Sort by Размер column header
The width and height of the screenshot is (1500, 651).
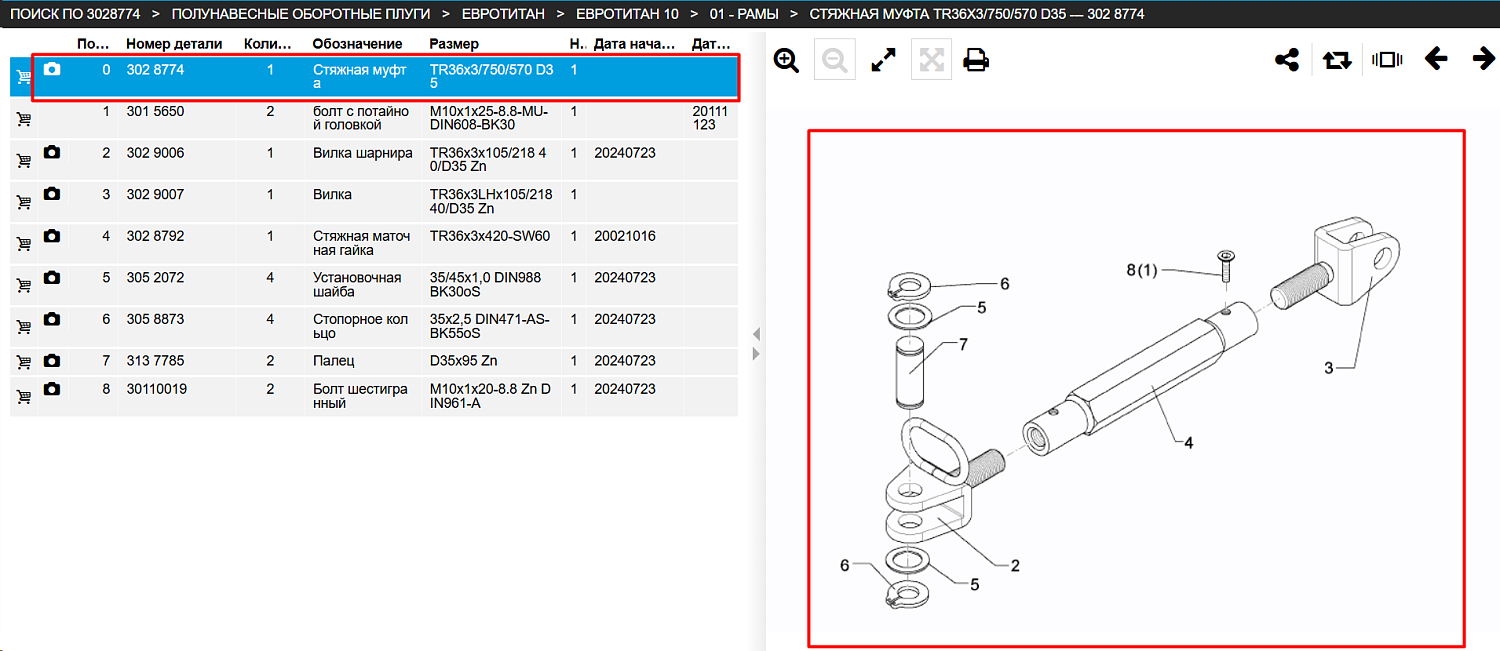(454, 44)
